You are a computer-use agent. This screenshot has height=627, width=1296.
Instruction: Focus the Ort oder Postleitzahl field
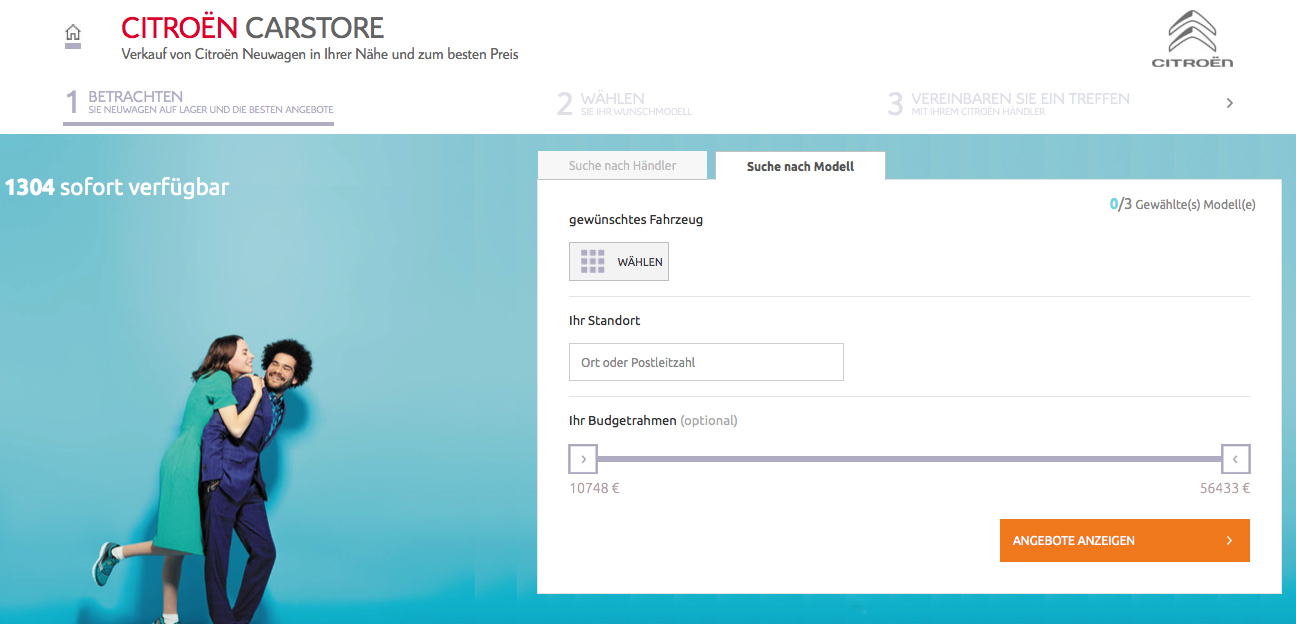point(706,362)
